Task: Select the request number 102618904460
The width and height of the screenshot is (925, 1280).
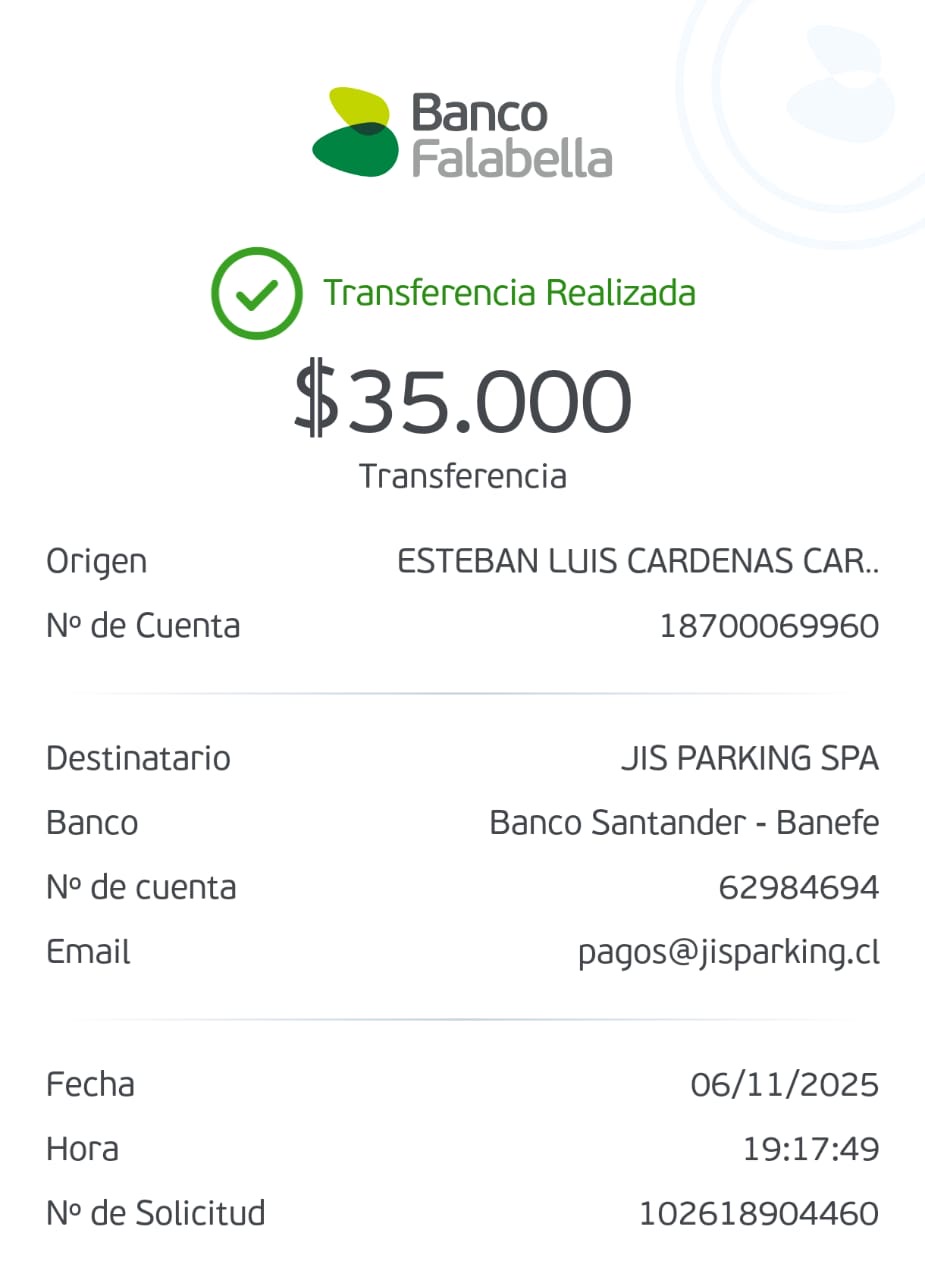Action: tap(758, 1214)
